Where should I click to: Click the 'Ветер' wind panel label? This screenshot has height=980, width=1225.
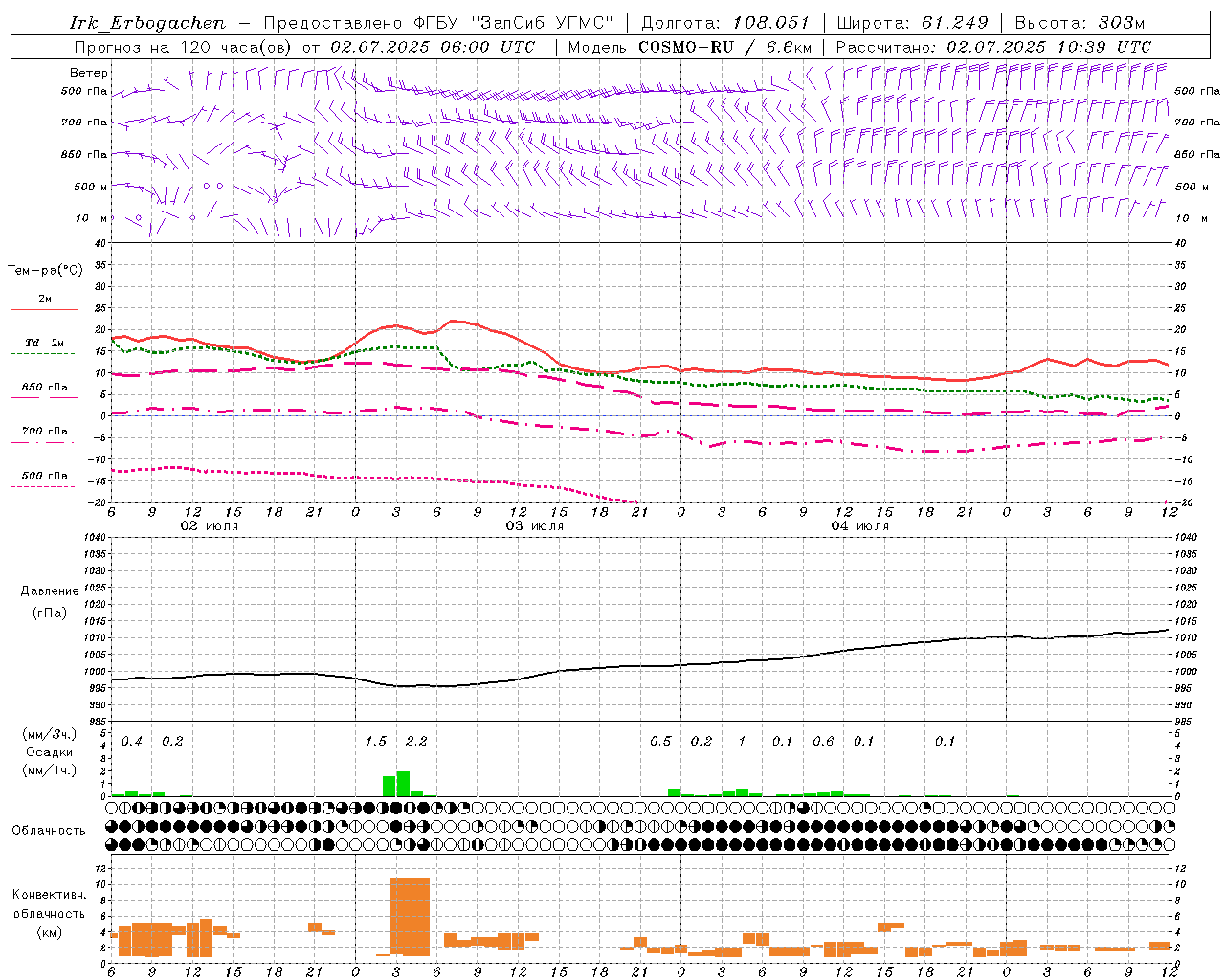[x=89, y=73]
